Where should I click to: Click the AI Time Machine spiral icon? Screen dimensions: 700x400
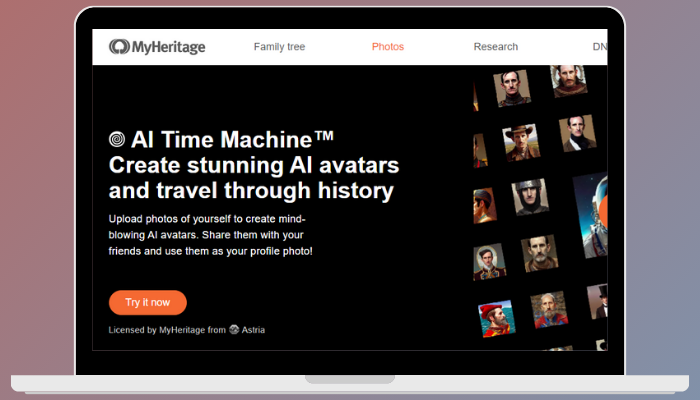(117, 139)
